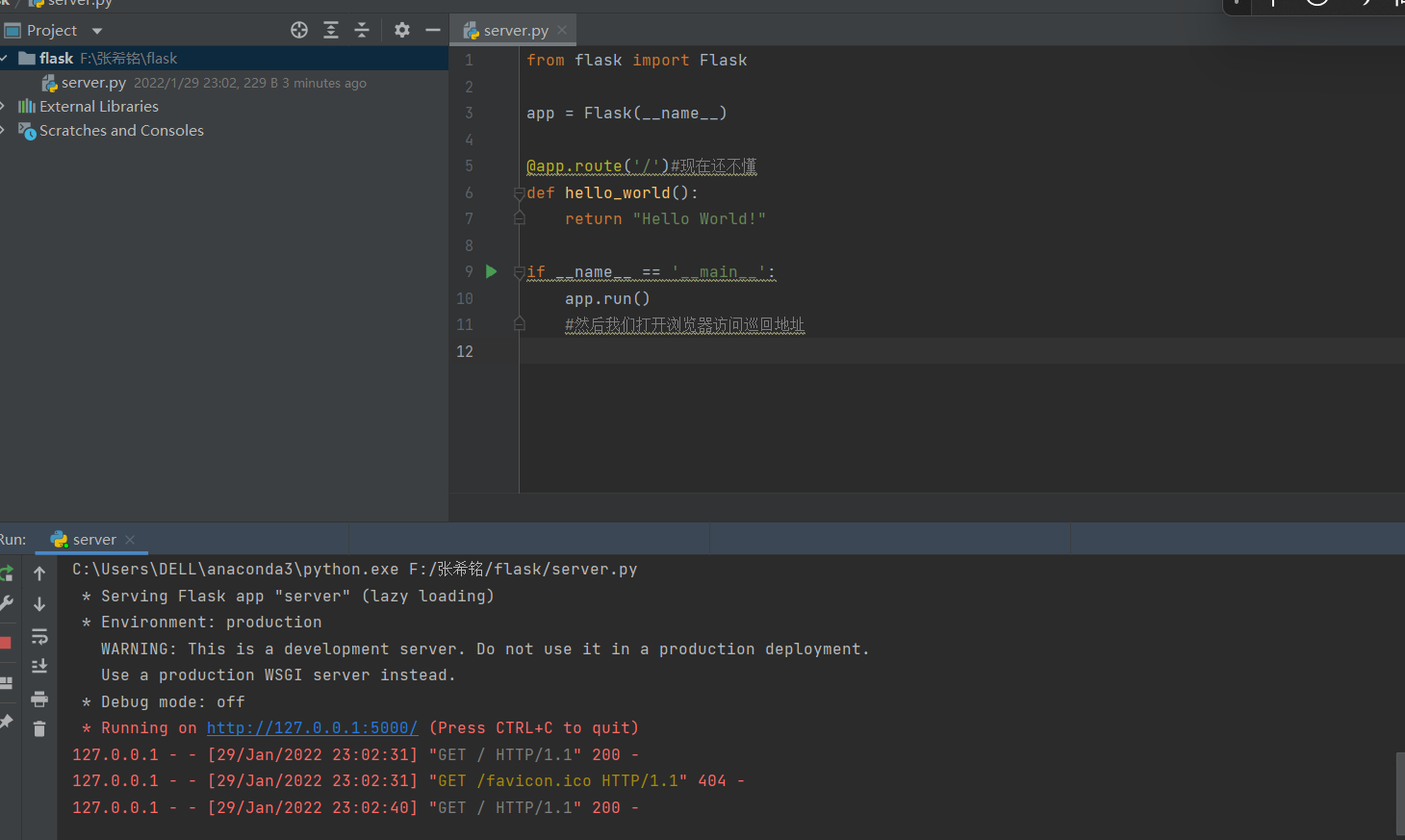
Task: Close the server.py editor tab
Action: (562, 30)
